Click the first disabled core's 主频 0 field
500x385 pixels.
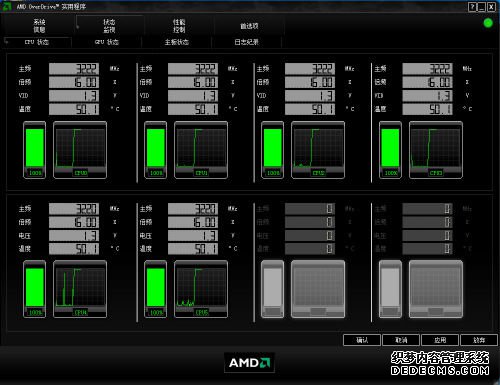coord(310,209)
